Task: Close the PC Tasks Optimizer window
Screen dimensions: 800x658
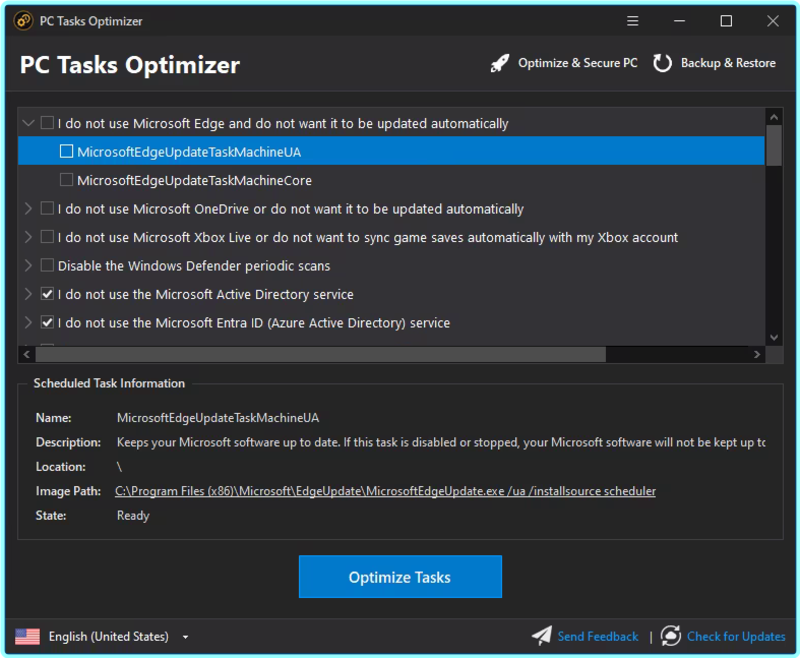Action: point(773,21)
